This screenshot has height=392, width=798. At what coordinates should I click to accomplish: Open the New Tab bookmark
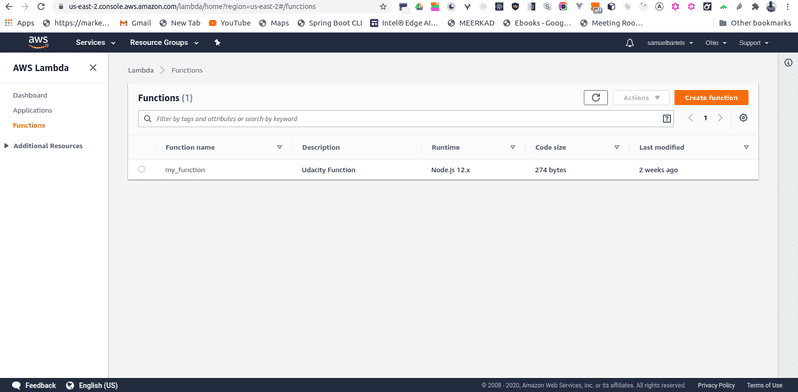(180, 23)
